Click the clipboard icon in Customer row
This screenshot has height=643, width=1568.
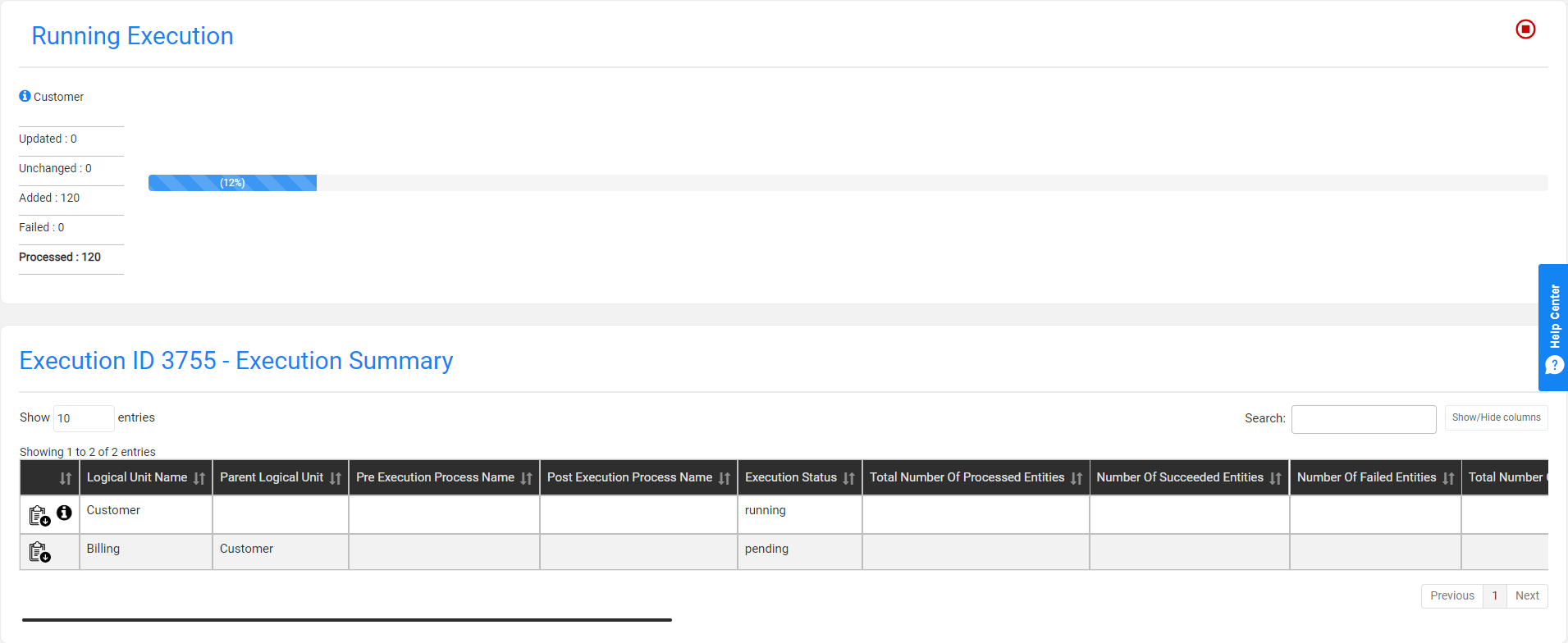[39, 516]
